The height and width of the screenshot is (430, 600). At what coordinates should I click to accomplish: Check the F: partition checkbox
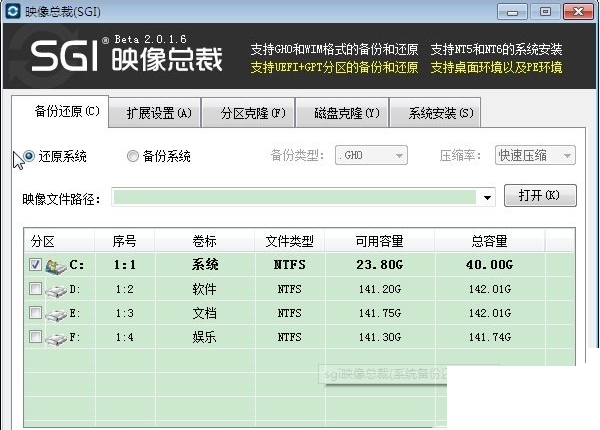[x=35, y=337]
